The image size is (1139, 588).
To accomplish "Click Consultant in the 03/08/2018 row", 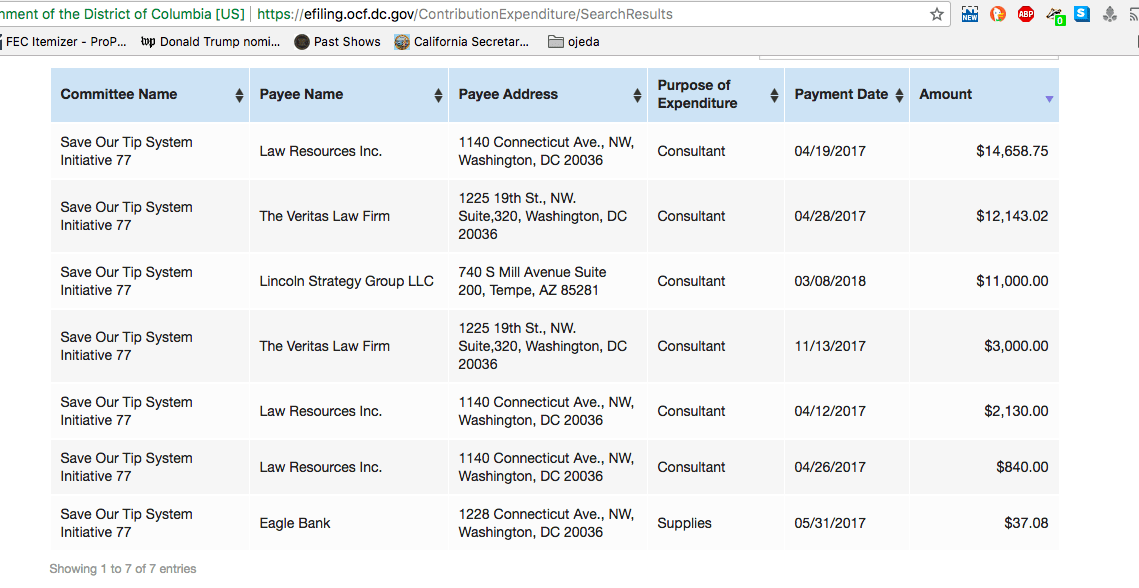I will (691, 281).
